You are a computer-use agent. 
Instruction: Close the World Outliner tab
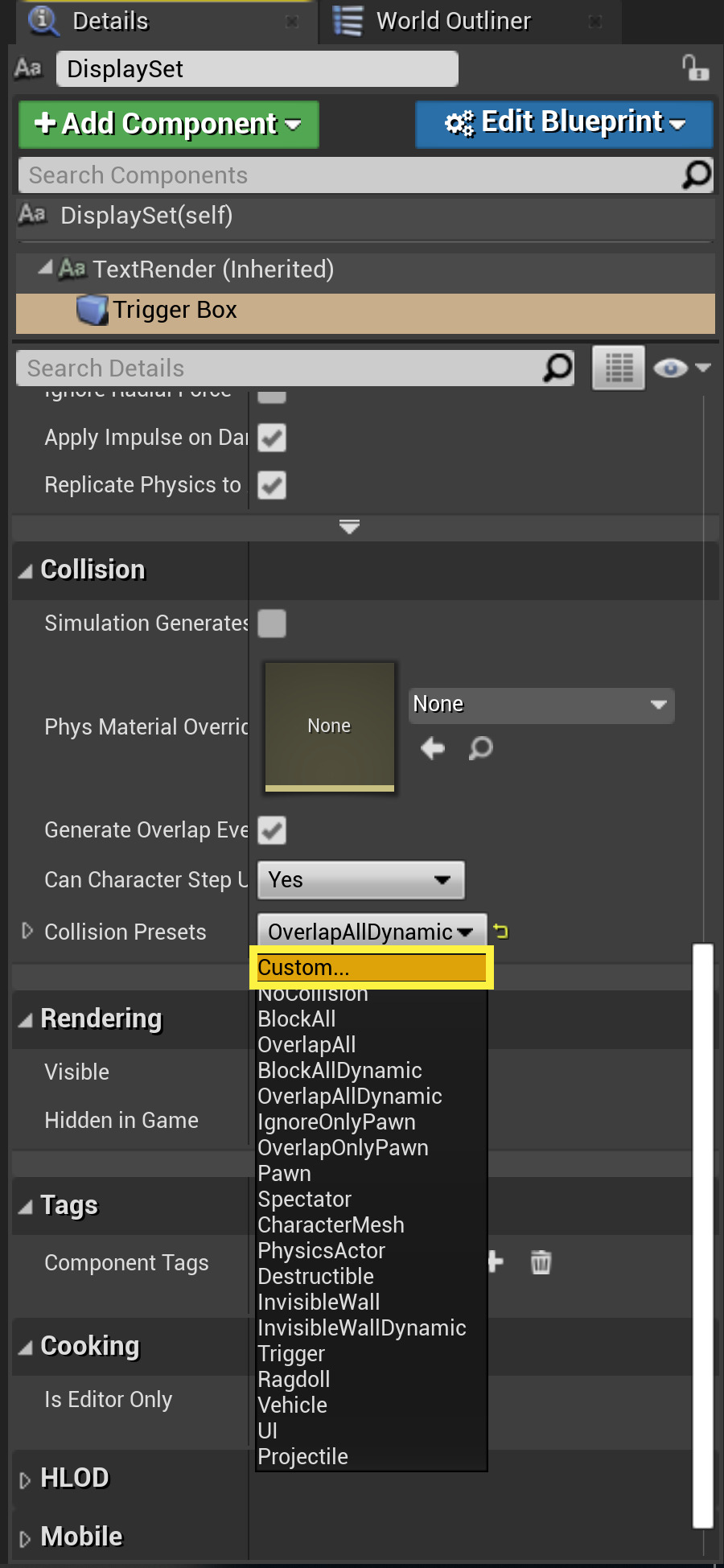click(x=595, y=22)
